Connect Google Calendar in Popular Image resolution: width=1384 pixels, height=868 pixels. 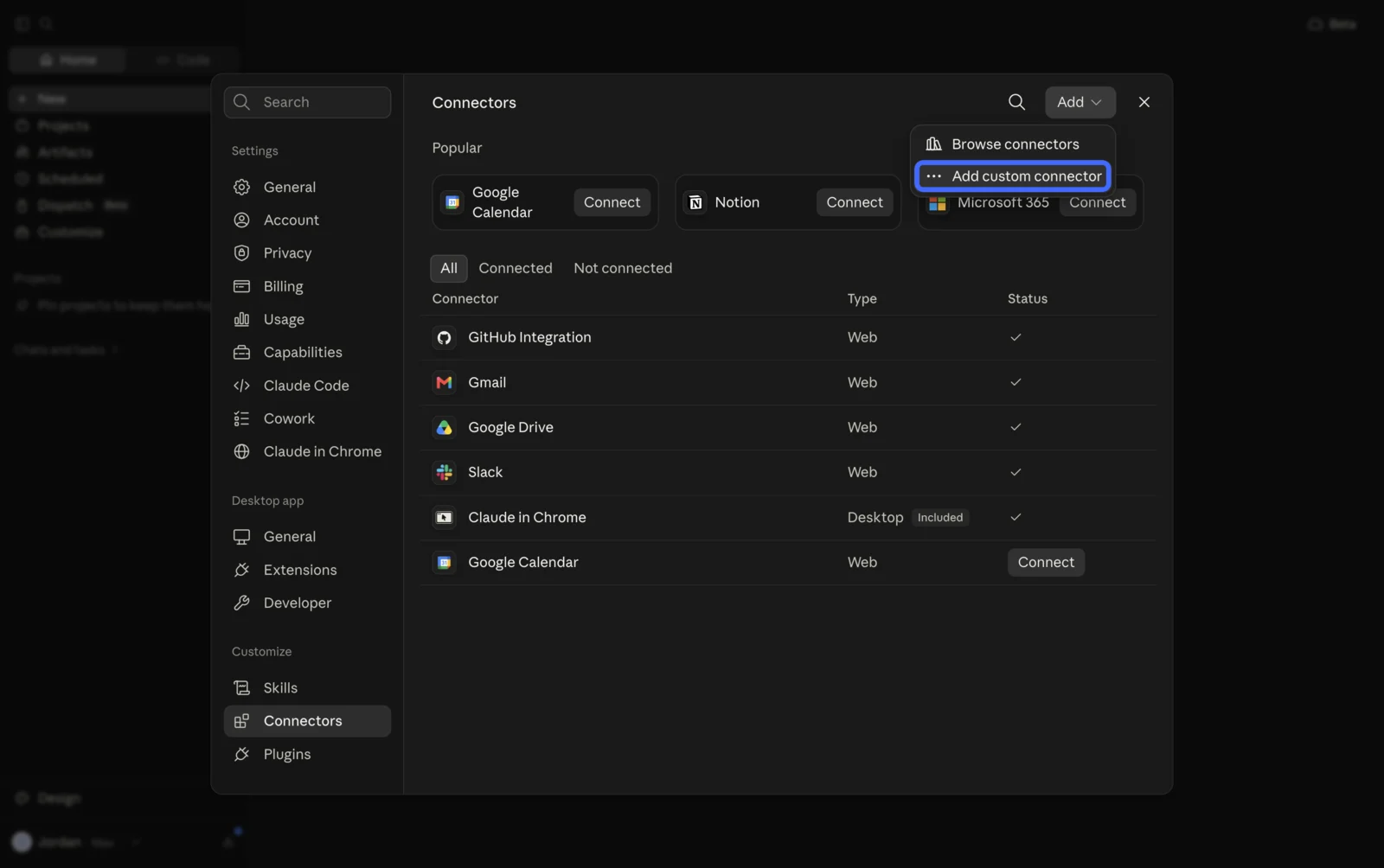[x=612, y=202]
